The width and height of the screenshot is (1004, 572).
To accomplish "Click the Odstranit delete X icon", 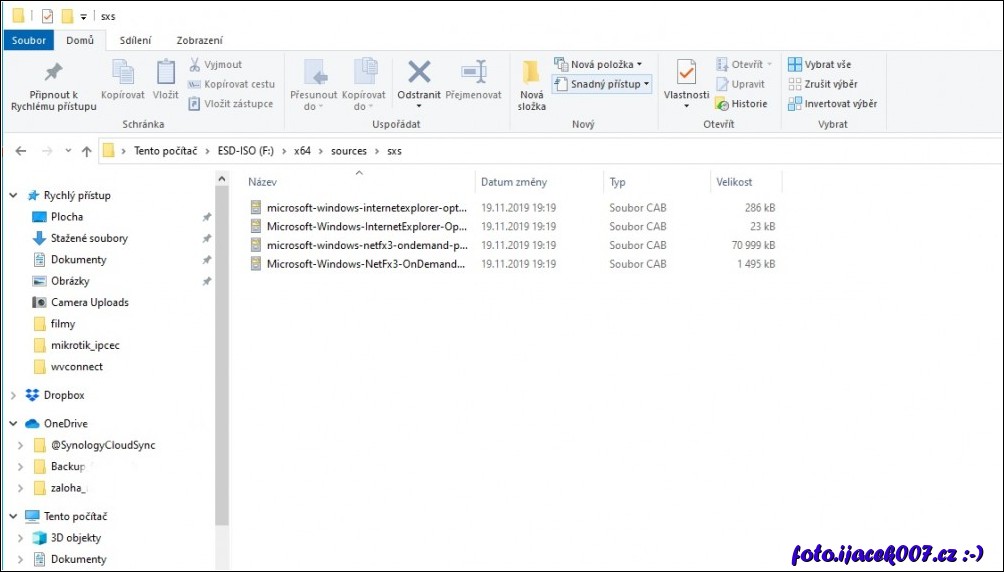I will (419, 72).
